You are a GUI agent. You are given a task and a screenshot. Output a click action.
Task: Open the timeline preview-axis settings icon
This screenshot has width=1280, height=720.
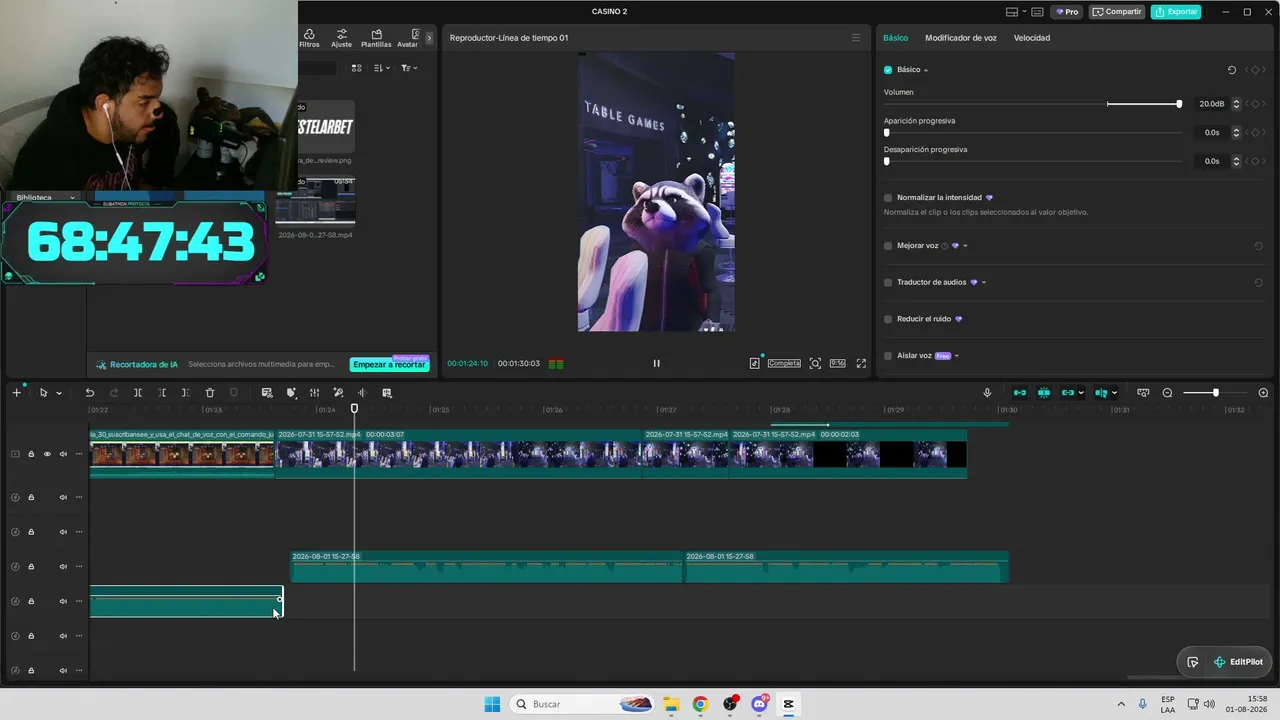coord(1143,393)
